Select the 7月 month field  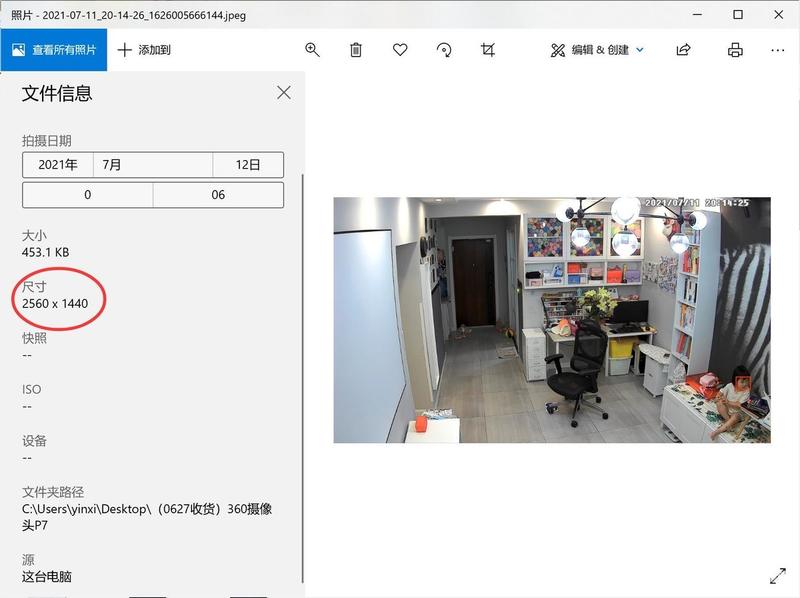point(153,165)
